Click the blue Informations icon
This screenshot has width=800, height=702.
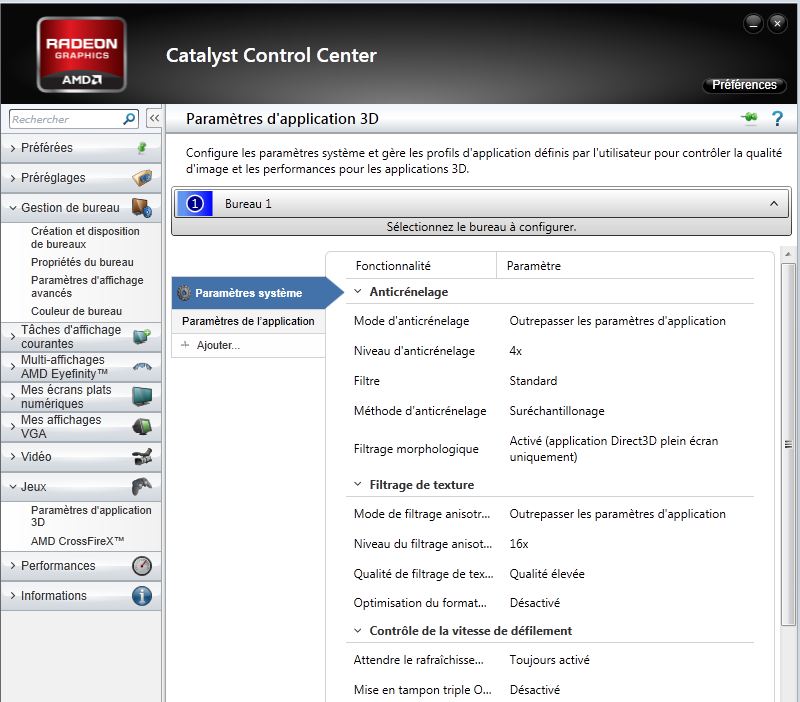coord(142,596)
